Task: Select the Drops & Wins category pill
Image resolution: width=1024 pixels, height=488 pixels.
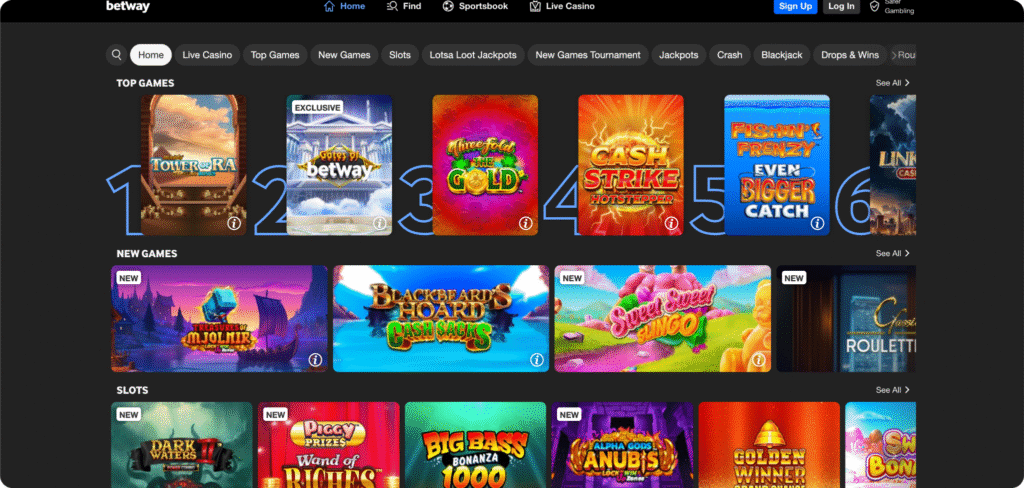Action: pyautogui.click(x=850, y=55)
